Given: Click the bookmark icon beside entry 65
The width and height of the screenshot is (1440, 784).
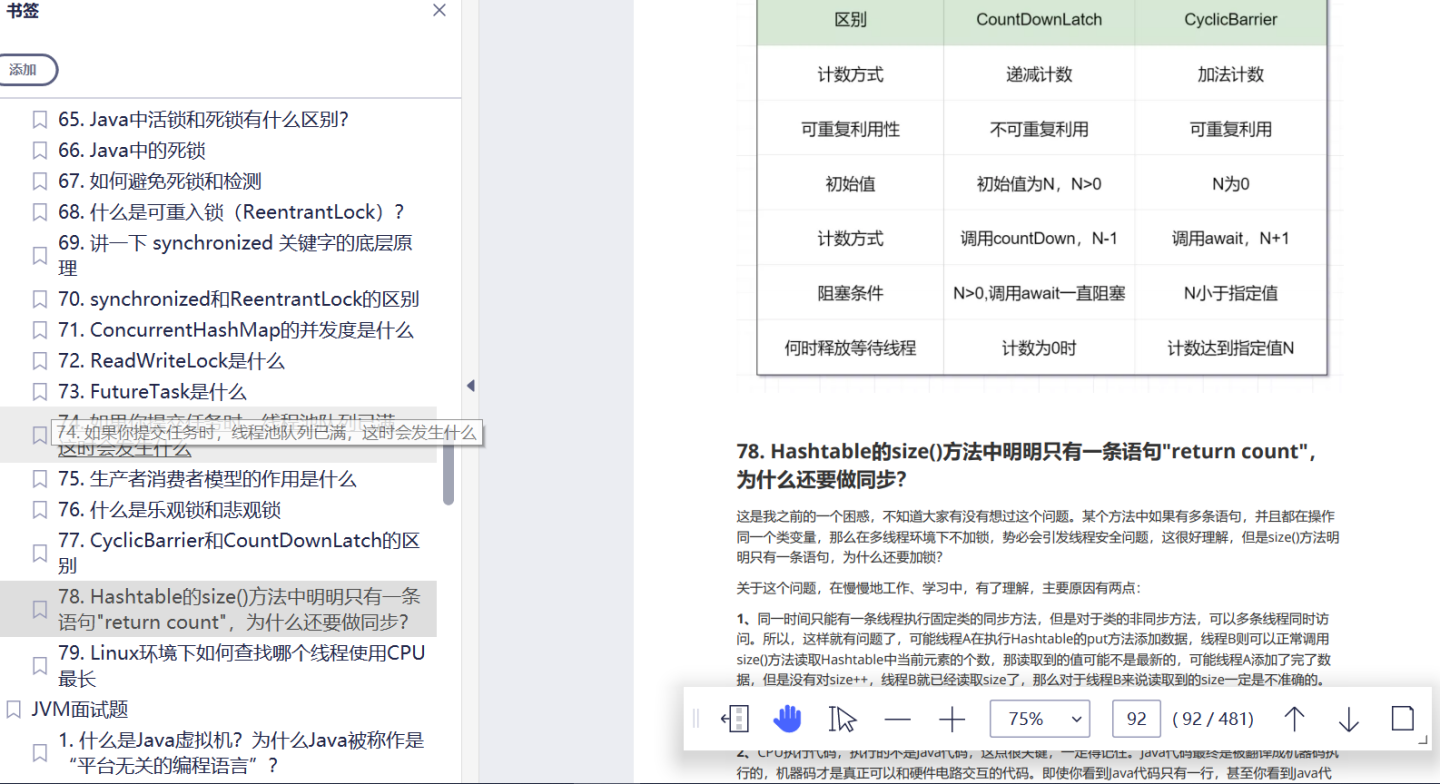Looking at the screenshot, I should click(x=39, y=118).
